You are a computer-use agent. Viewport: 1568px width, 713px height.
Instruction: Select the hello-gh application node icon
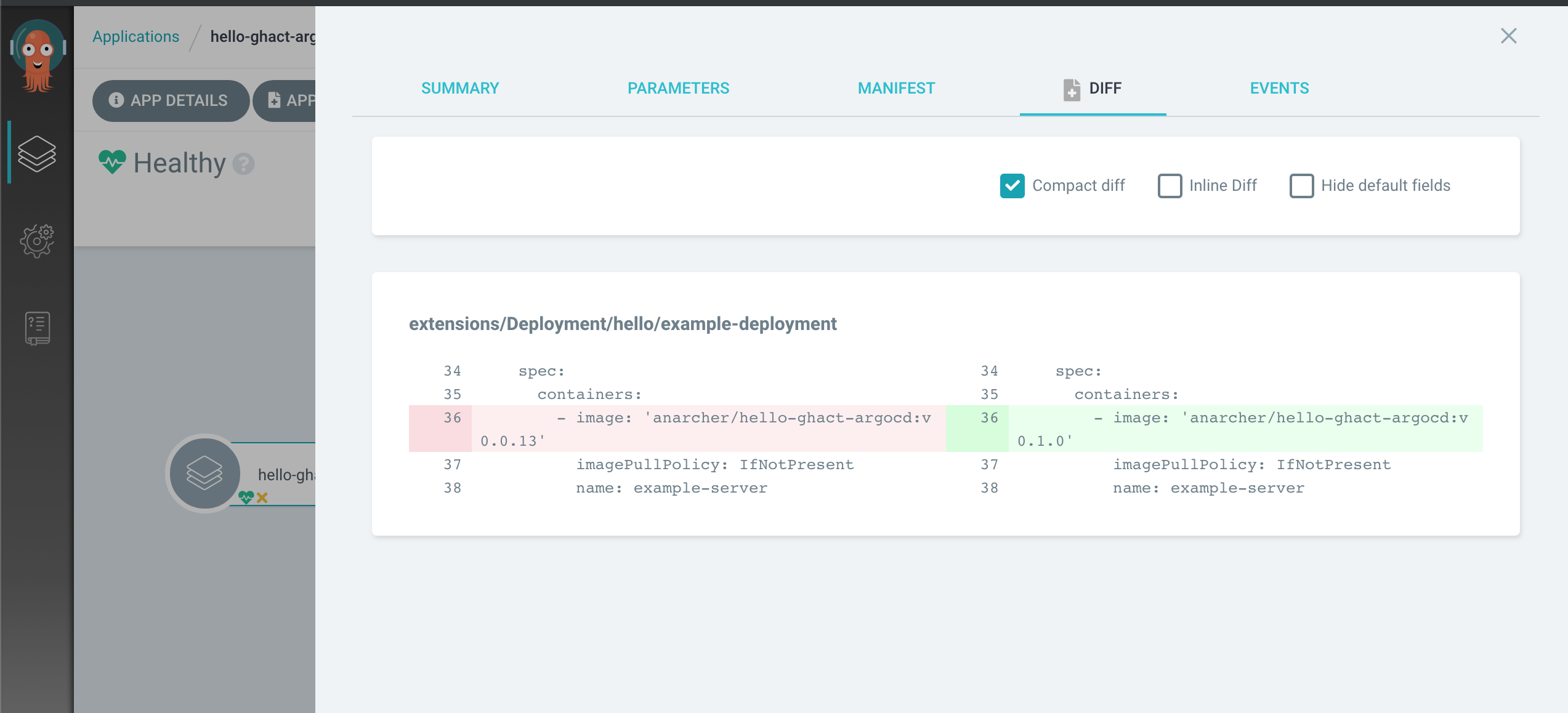pyautogui.click(x=204, y=473)
